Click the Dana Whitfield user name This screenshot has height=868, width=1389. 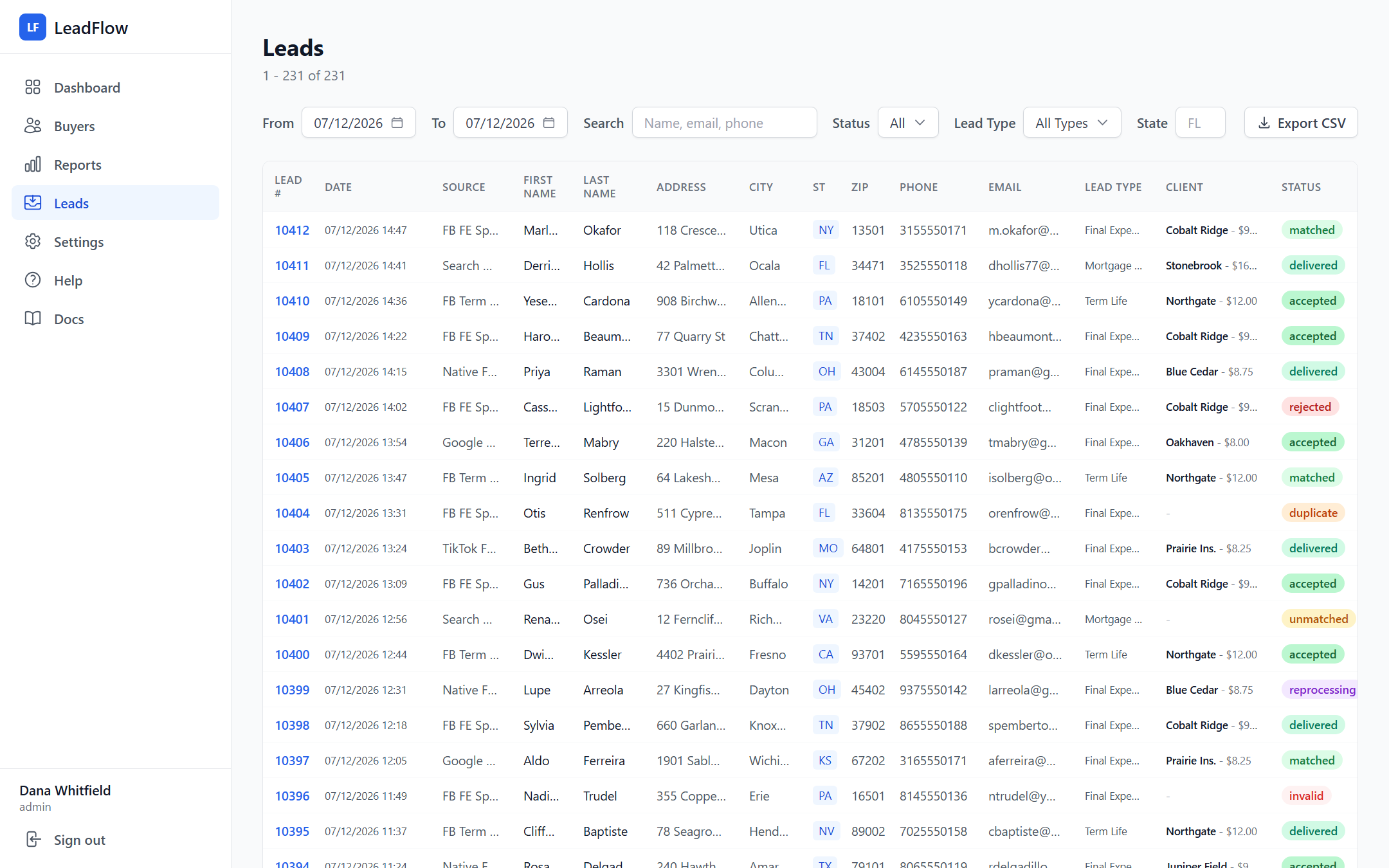coord(65,790)
